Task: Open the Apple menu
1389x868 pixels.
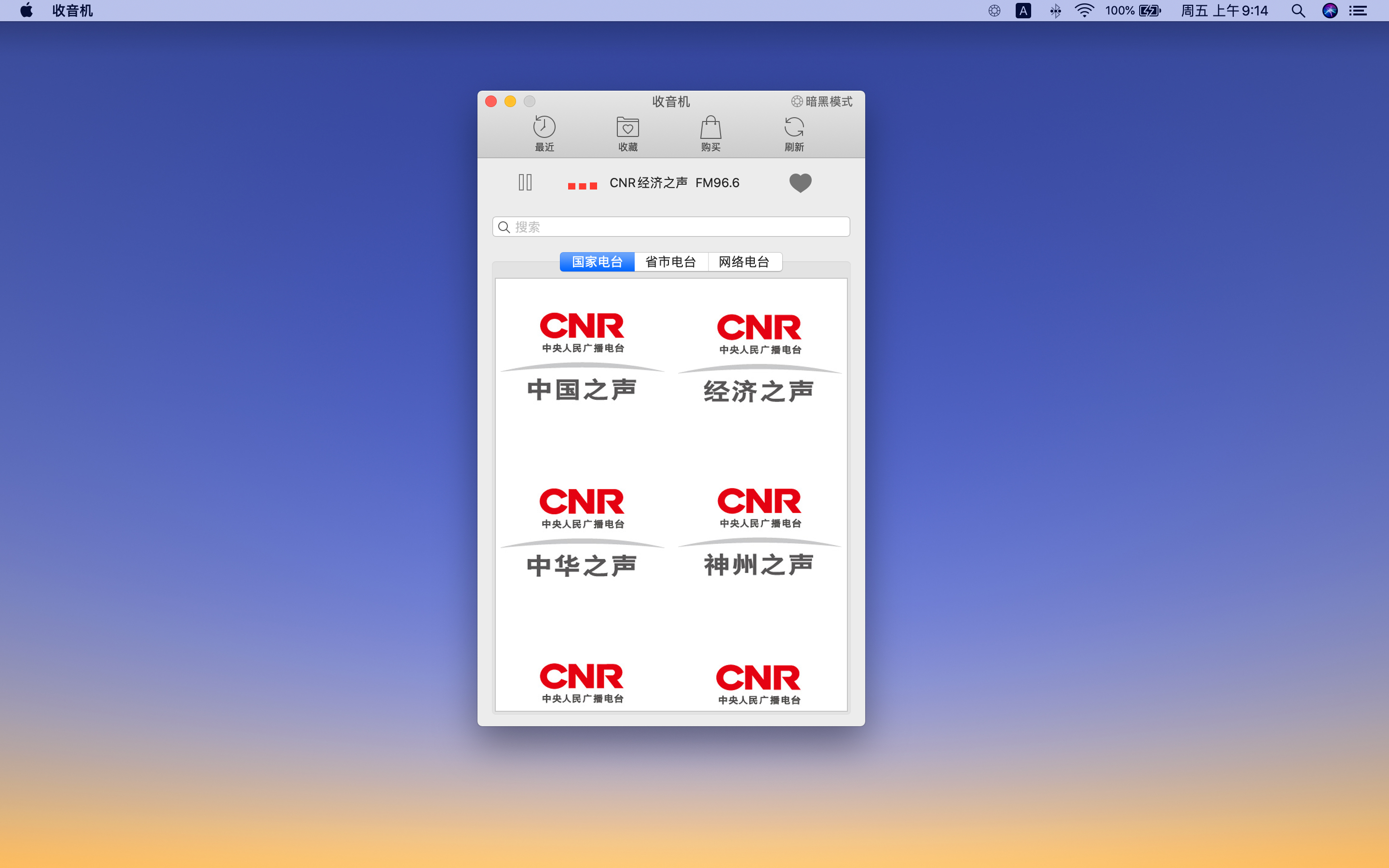Action: click(27, 10)
